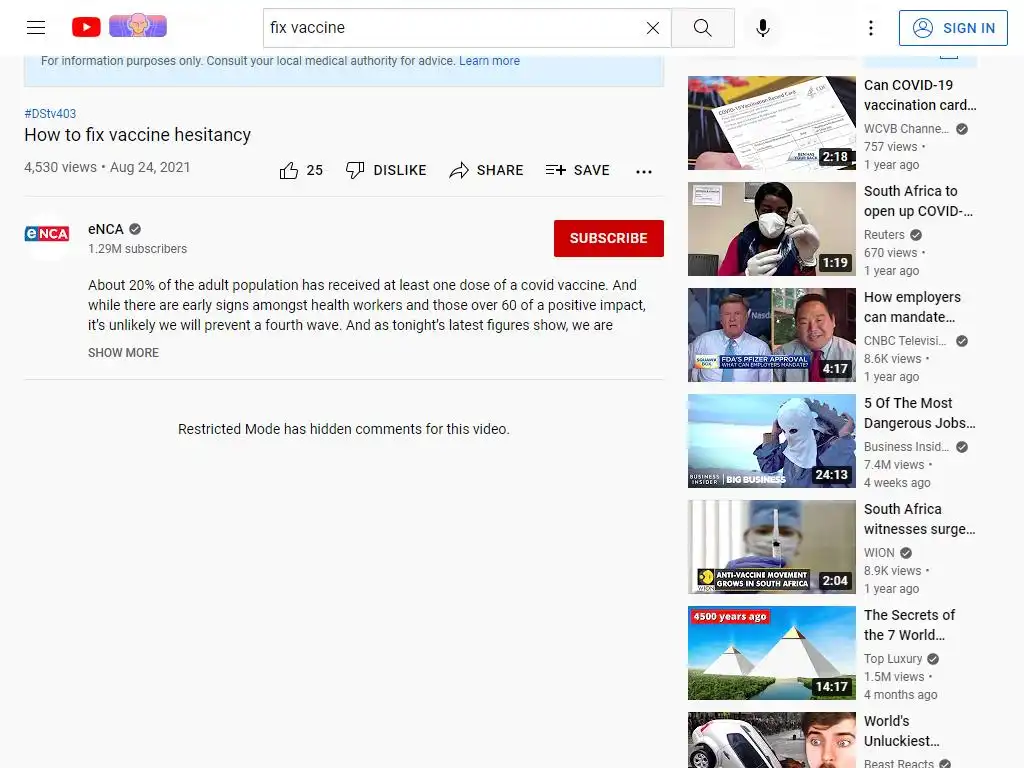
Task: Click WION channel name
Action: pos(879,552)
